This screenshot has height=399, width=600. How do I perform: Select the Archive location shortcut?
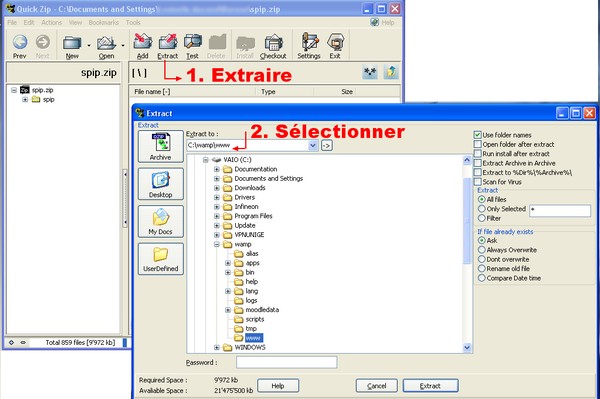coord(161,147)
